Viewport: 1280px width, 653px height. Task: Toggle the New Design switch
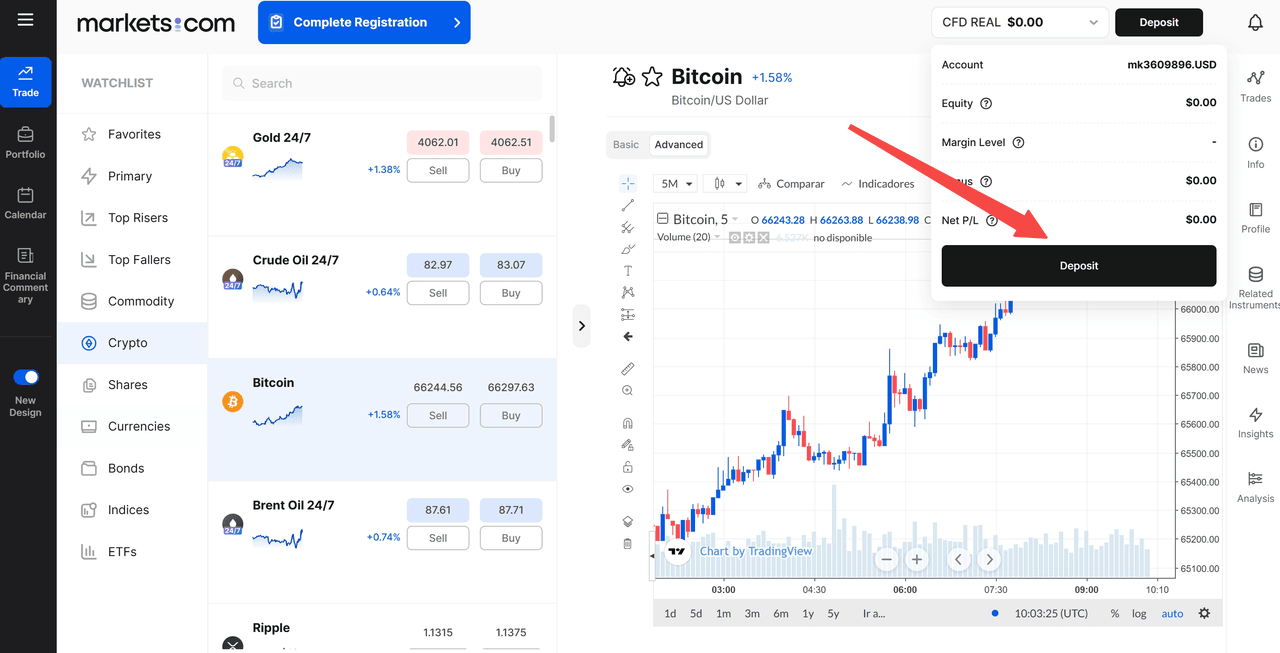pos(26,377)
